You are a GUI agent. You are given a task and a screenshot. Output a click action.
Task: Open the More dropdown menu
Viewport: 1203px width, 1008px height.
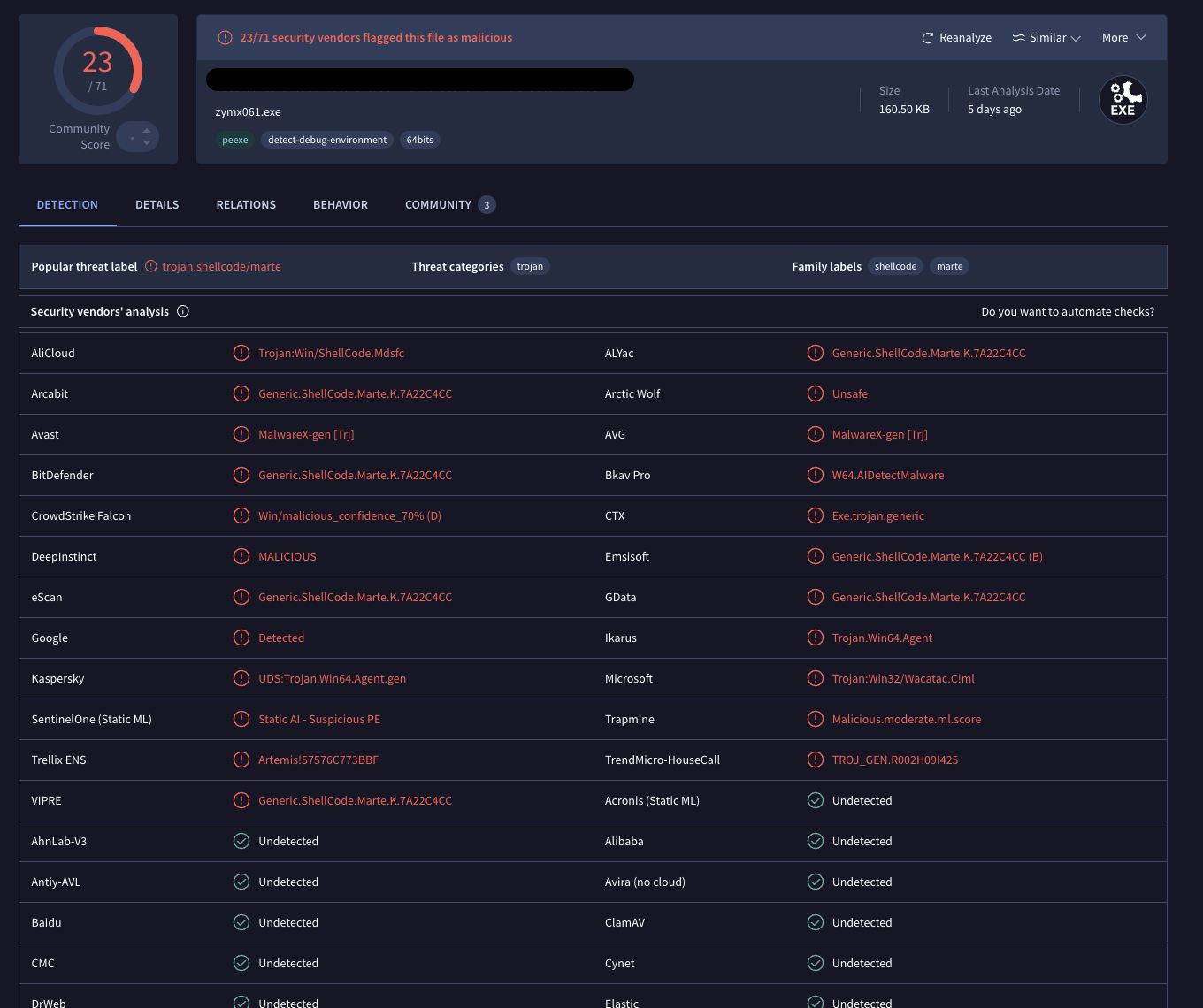1124,37
